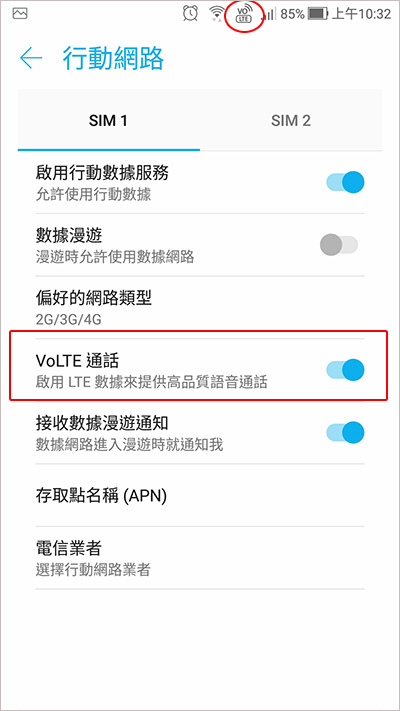The image size is (400, 711).
Task: Tap the Wi-Fi signal status icon
Action: [218, 14]
